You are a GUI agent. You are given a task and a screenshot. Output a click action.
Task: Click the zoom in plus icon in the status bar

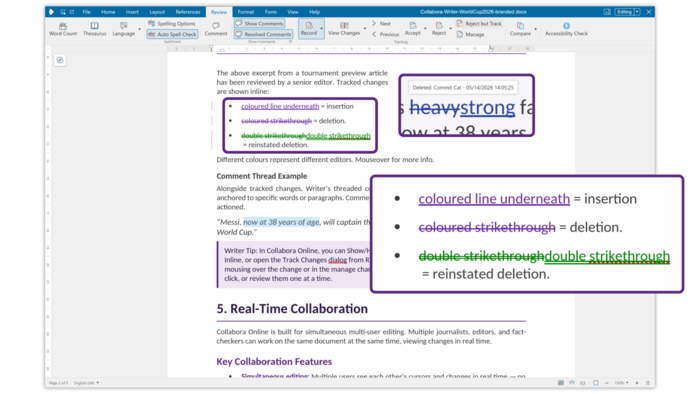point(637,383)
